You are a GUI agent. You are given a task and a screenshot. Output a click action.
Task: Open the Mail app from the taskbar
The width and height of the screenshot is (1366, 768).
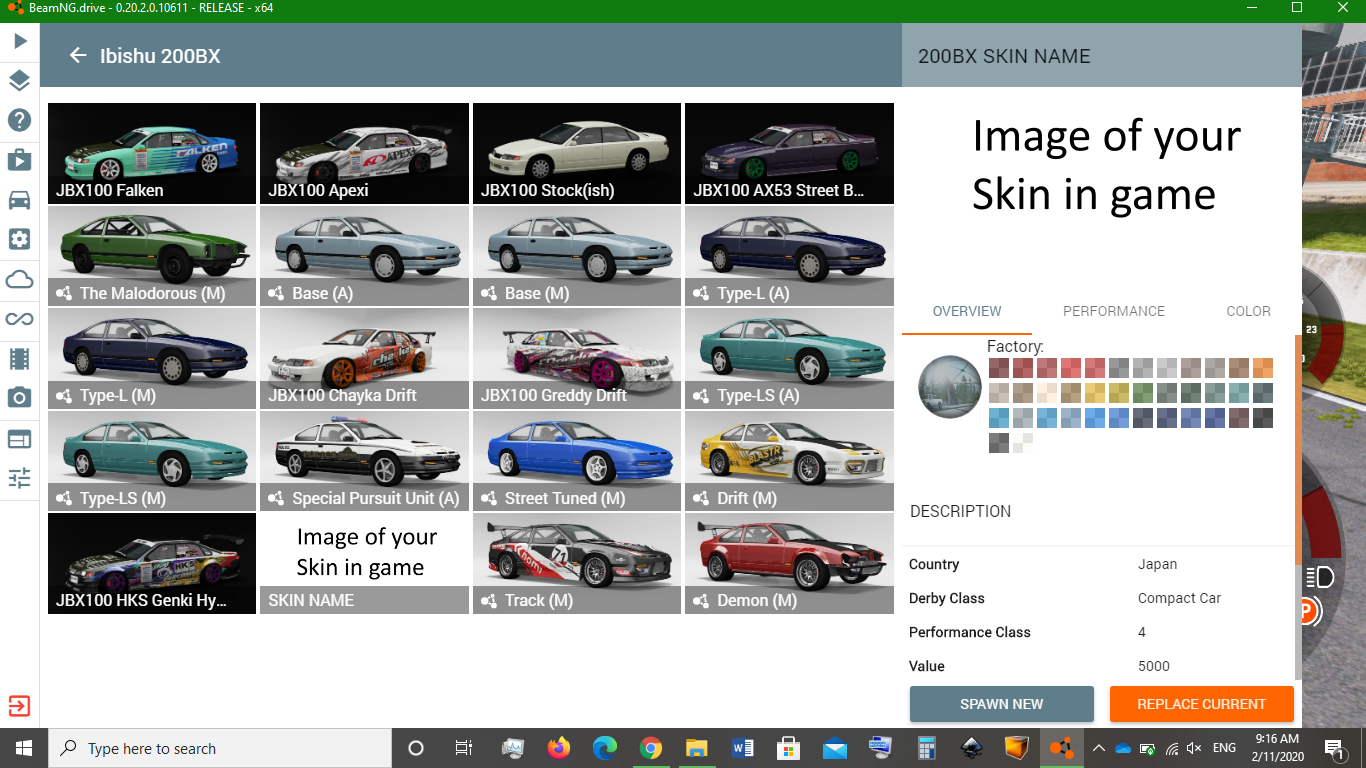834,748
